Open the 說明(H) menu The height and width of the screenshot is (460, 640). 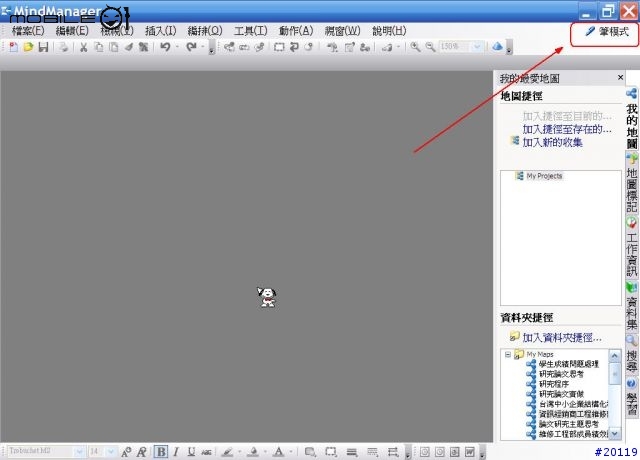389,31
